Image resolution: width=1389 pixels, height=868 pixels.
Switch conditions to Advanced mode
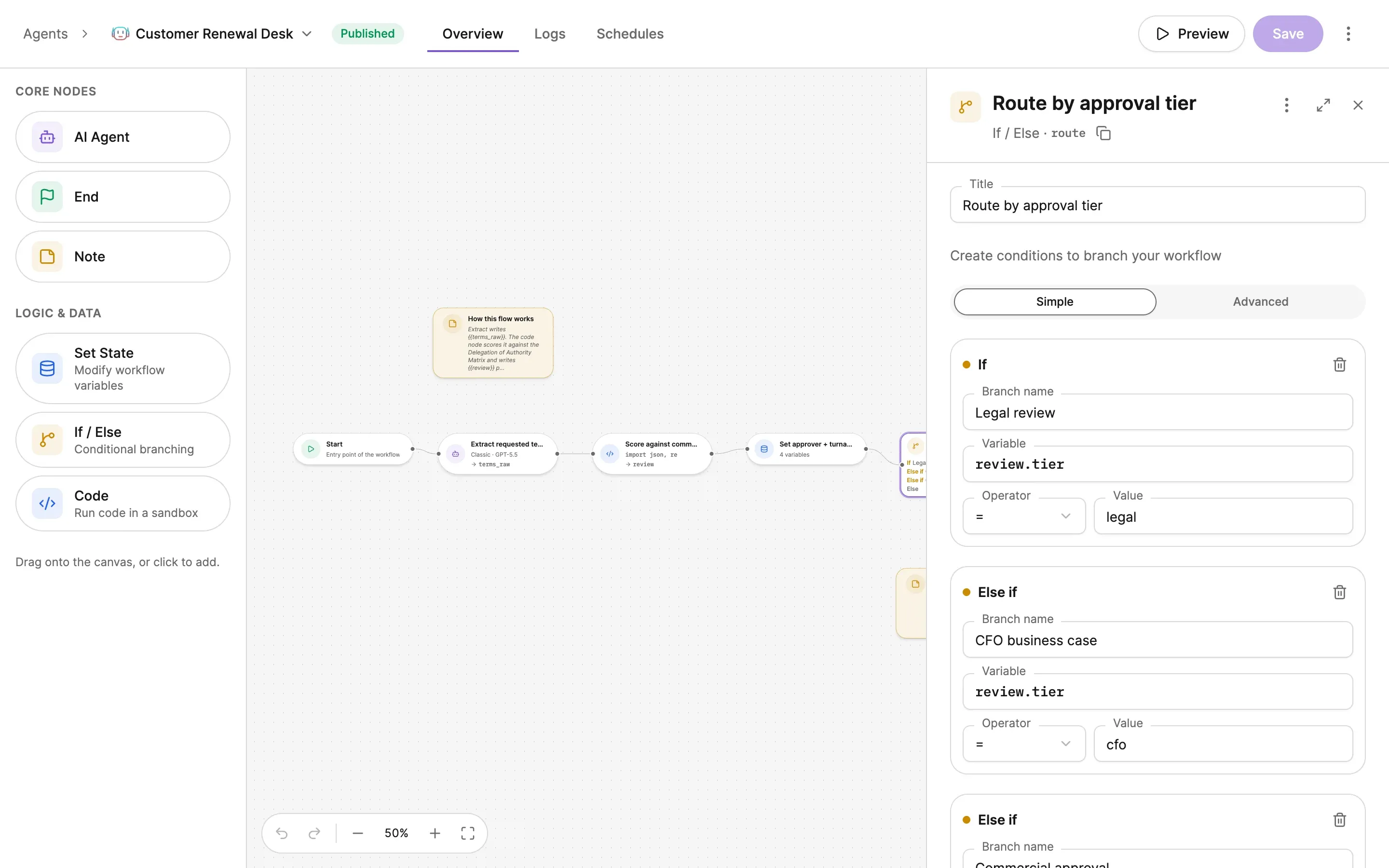(1260, 302)
